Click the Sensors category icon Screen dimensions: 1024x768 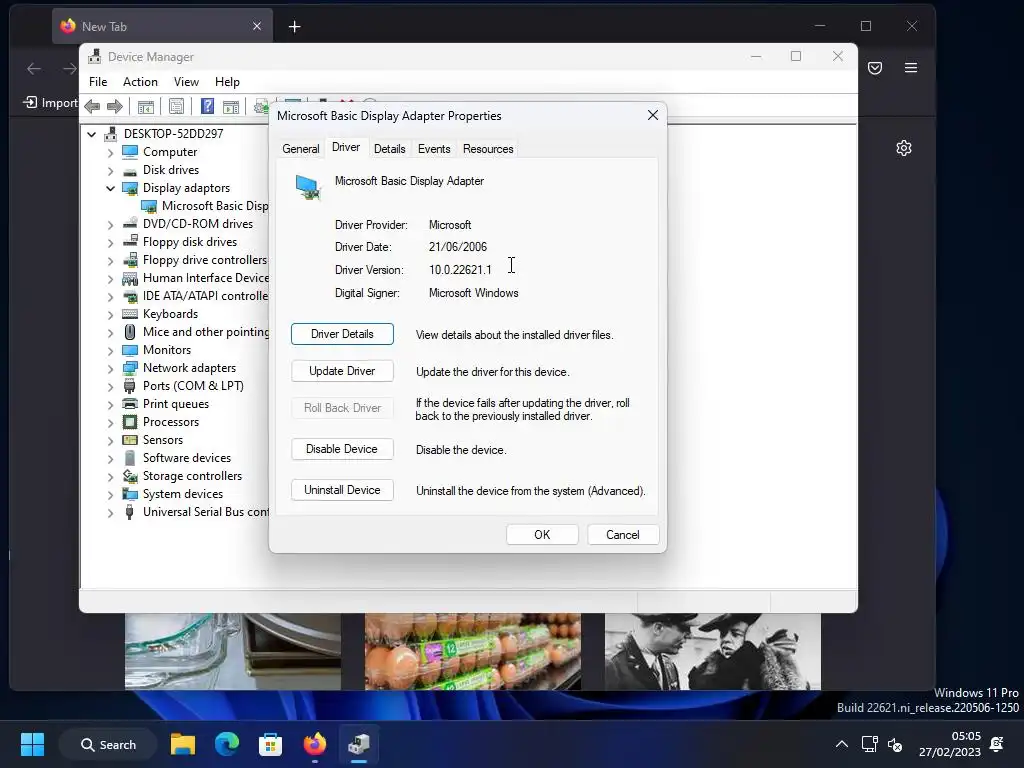[x=130, y=440]
